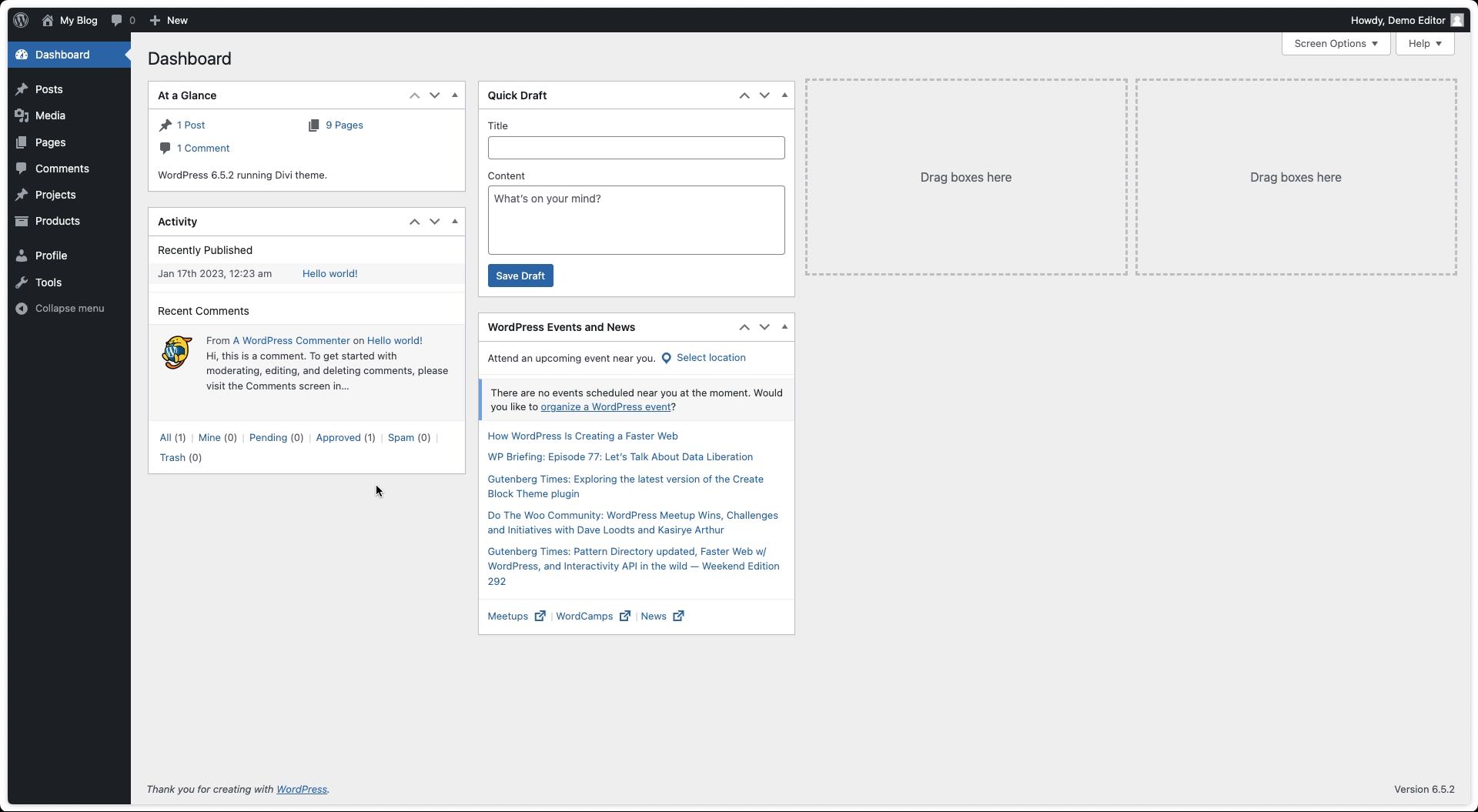Open the WordPress logo menu
The image size is (1478, 812).
(x=21, y=20)
